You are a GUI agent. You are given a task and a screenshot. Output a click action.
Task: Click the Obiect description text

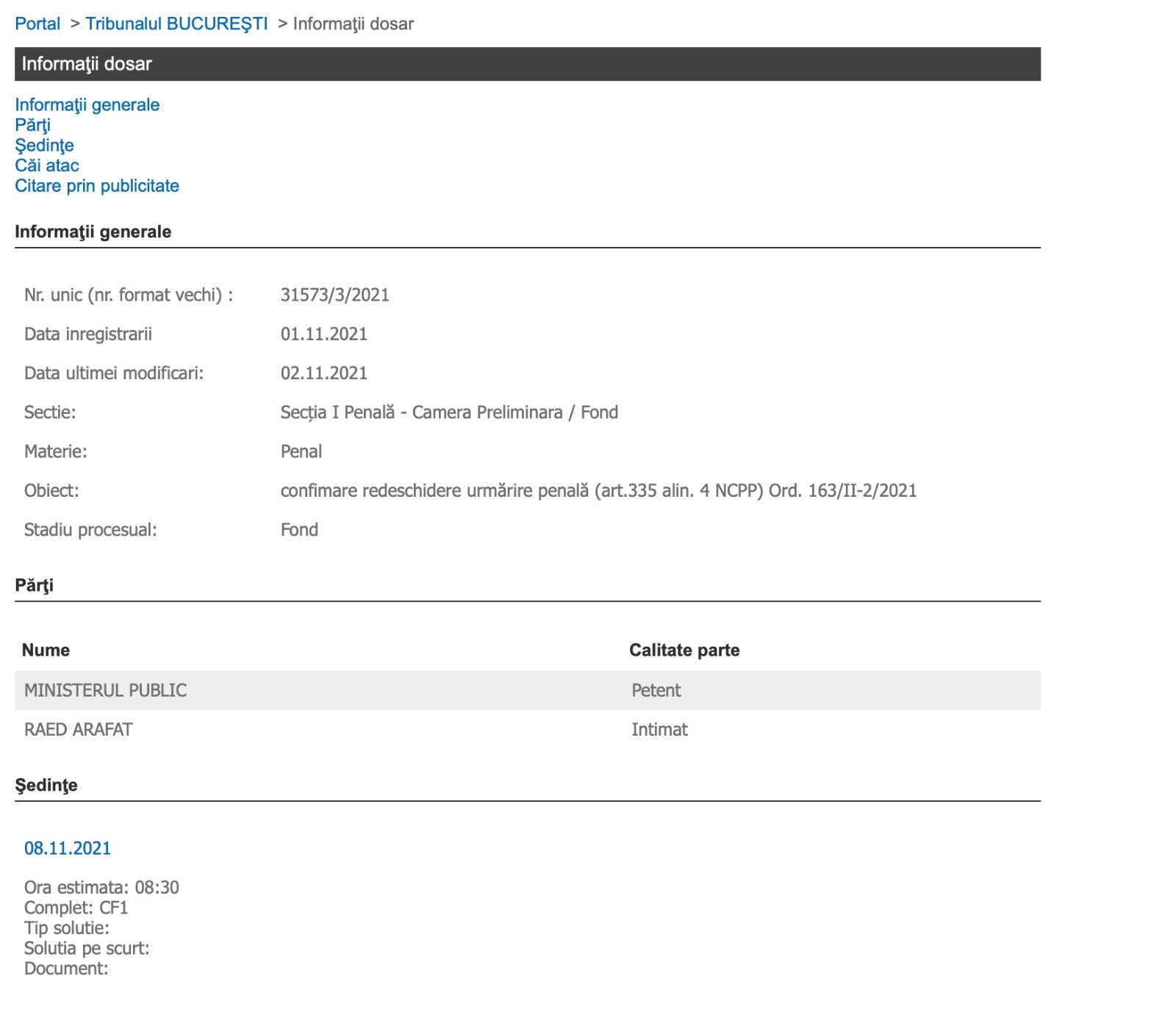(x=599, y=490)
